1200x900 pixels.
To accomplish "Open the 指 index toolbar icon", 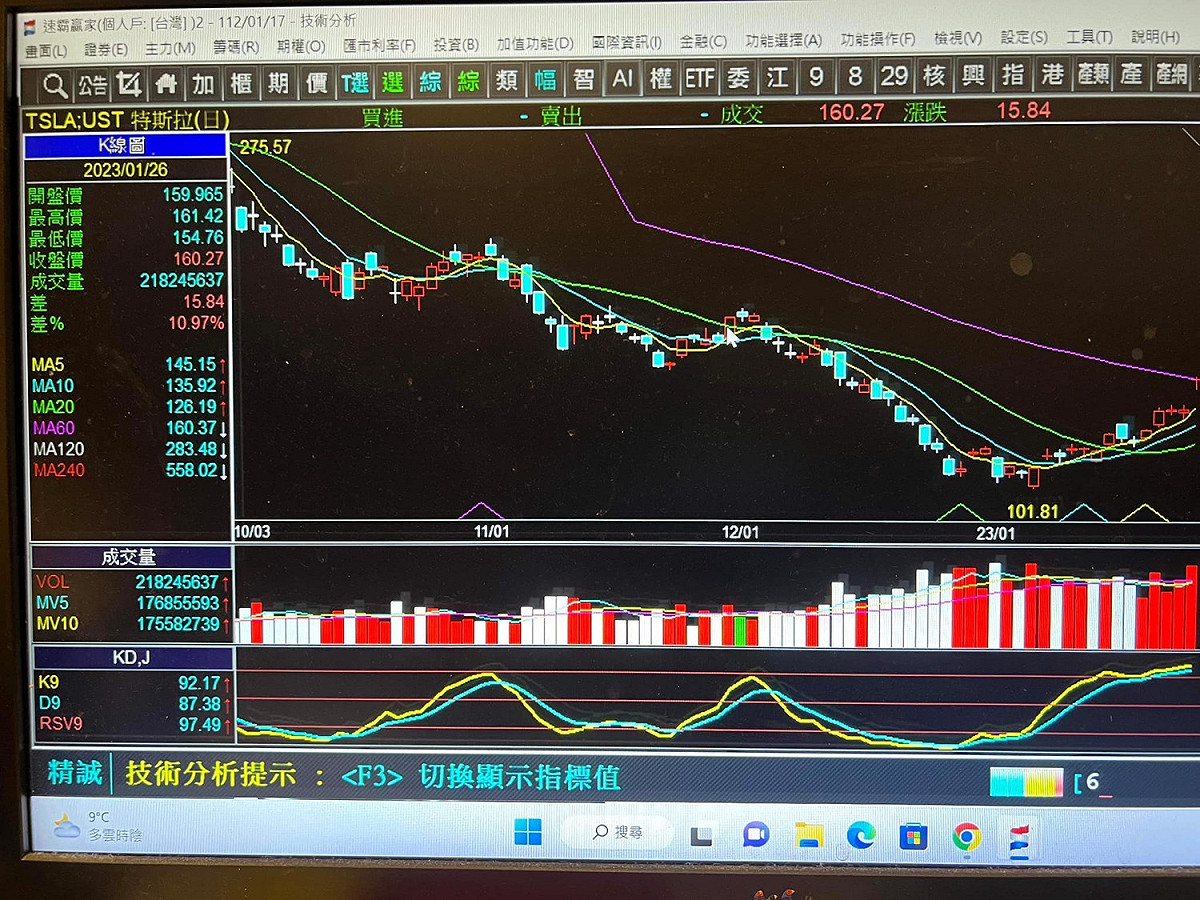I will (x=1013, y=73).
